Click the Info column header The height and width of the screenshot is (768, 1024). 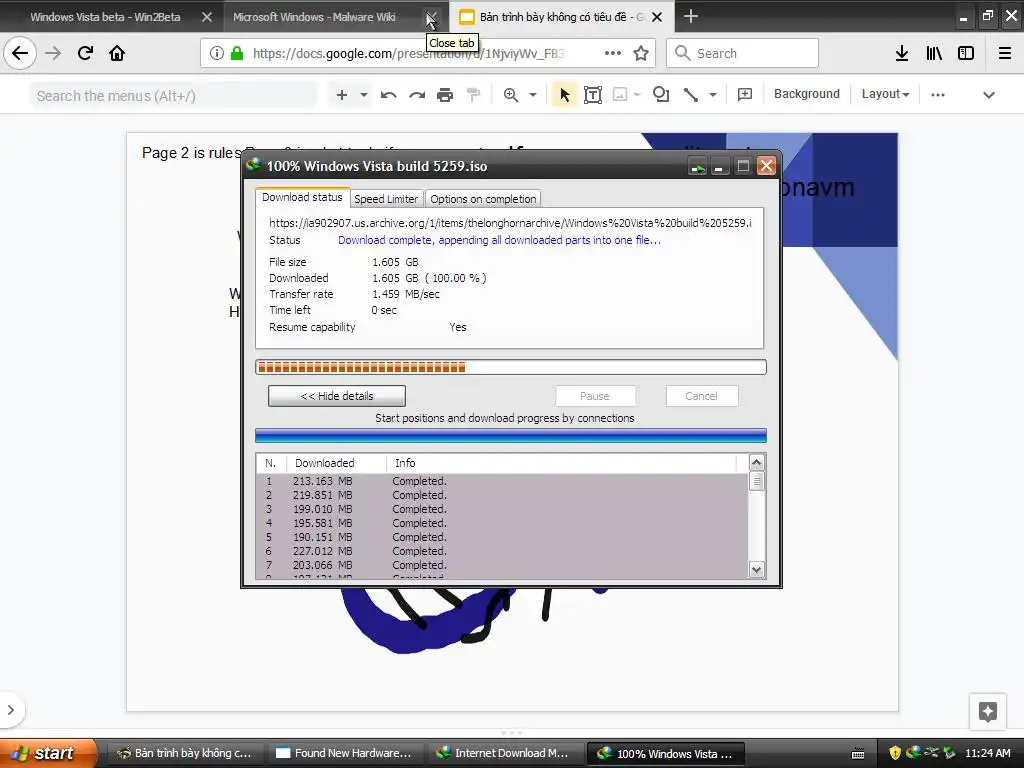pyautogui.click(x=562, y=463)
